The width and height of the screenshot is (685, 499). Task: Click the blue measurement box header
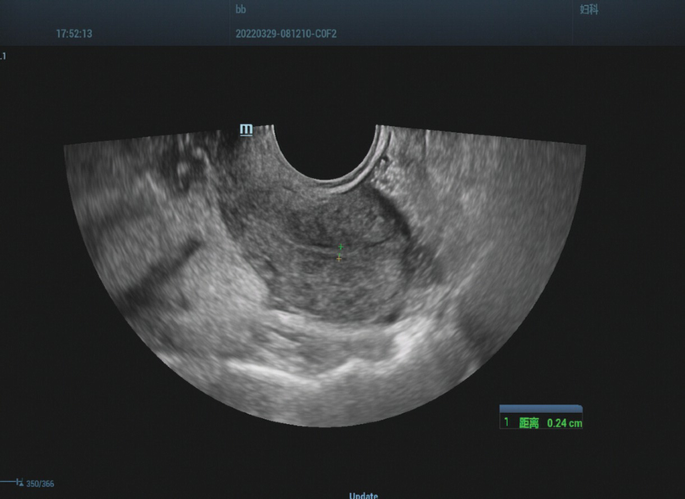click(x=541, y=409)
